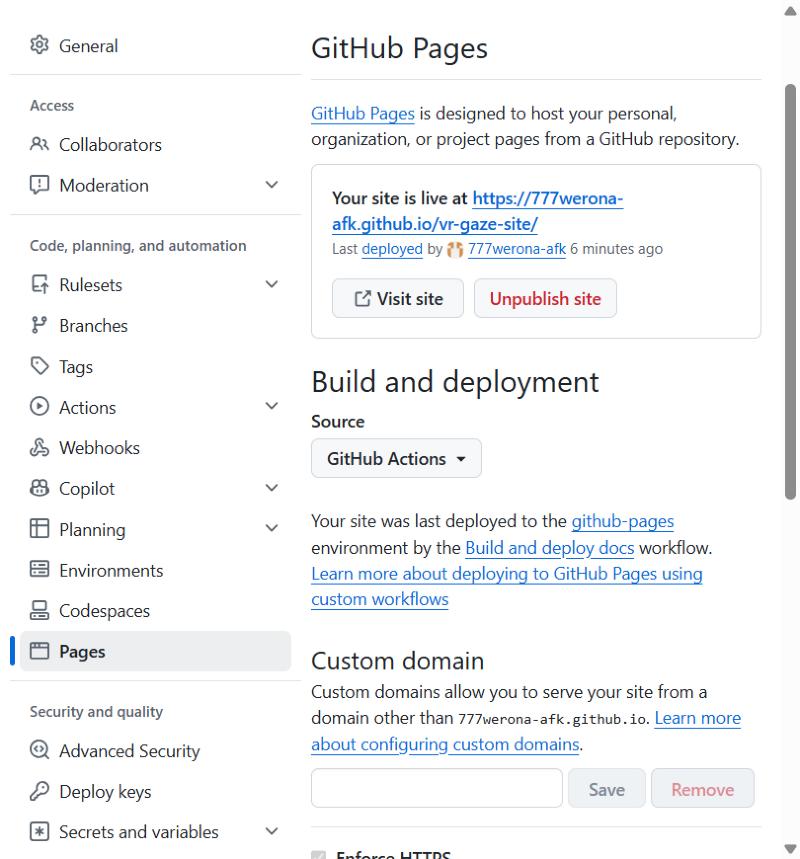
Task: Expand Secrets and variables chevron
Action: pos(272,831)
